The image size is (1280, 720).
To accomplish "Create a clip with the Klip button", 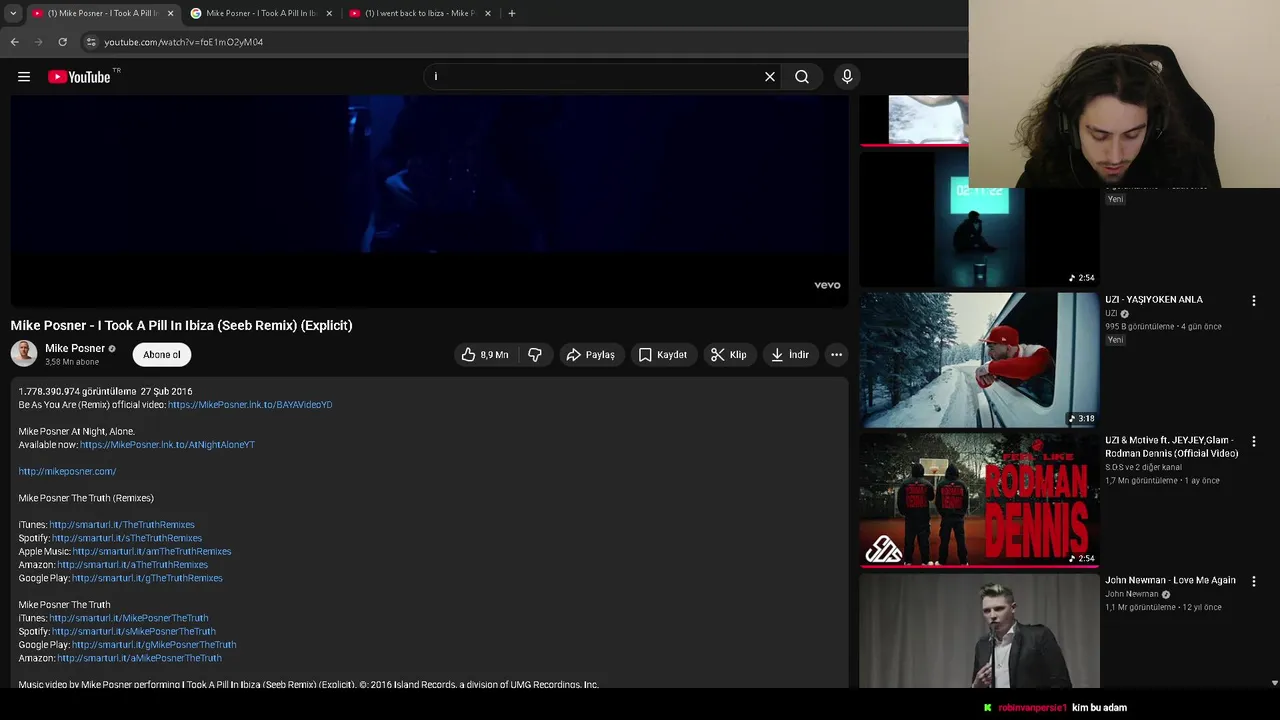I will pos(729,355).
